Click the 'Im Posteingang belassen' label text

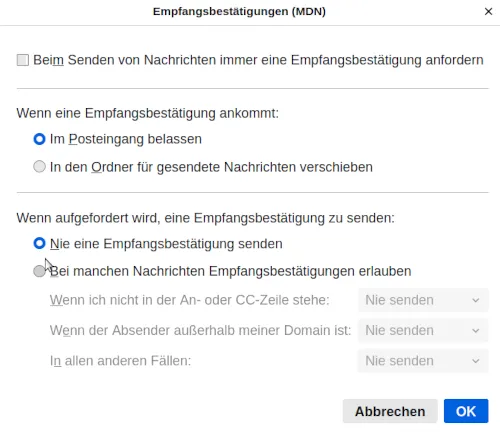click(126, 139)
